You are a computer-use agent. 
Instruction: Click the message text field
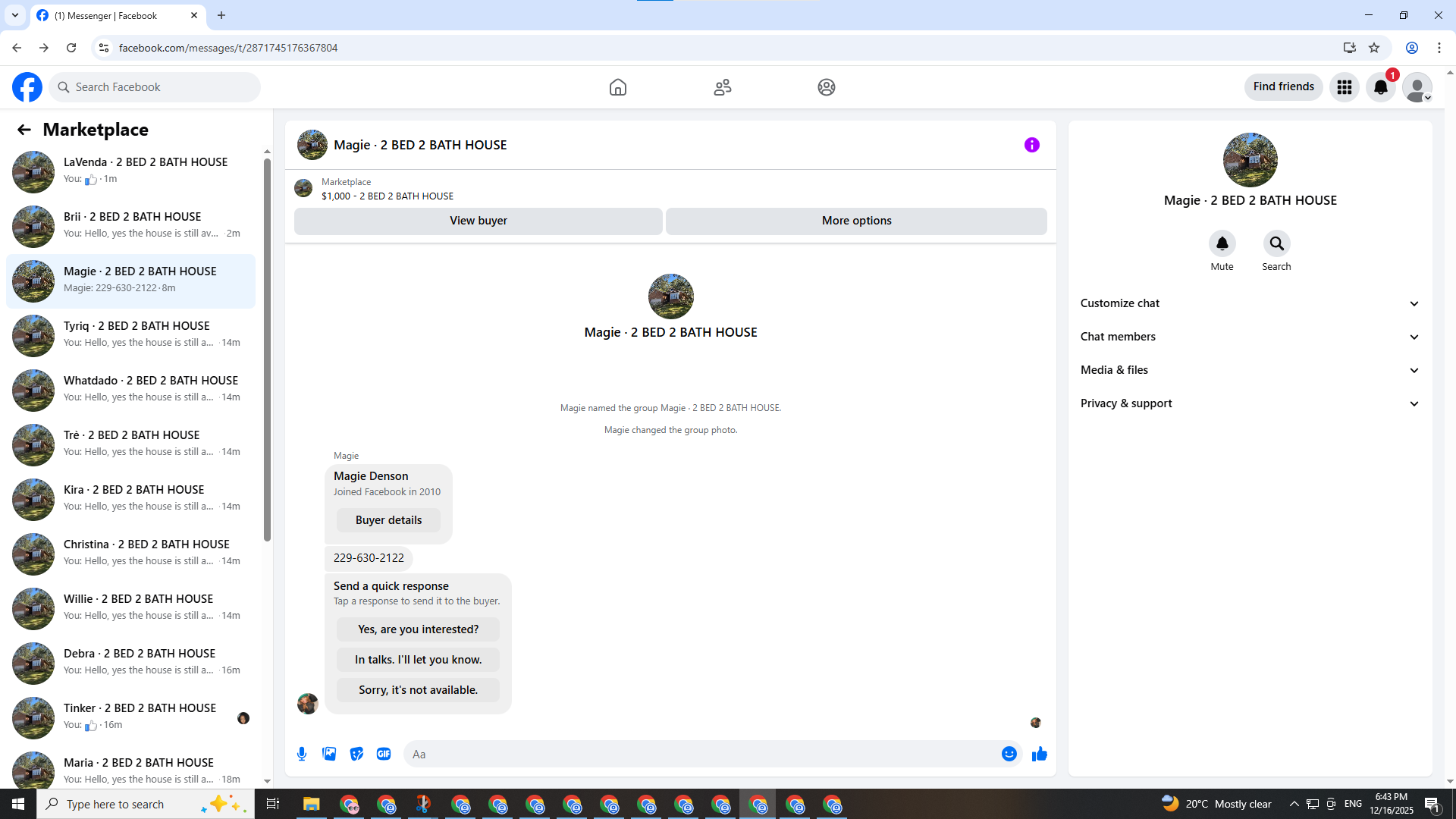[x=701, y=754]
